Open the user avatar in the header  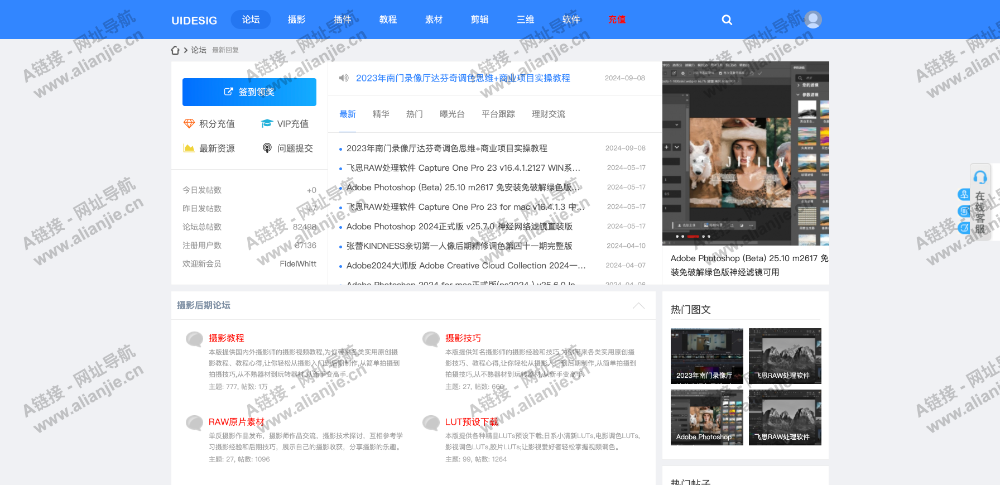pyautogui.click(x=812, y=20)
